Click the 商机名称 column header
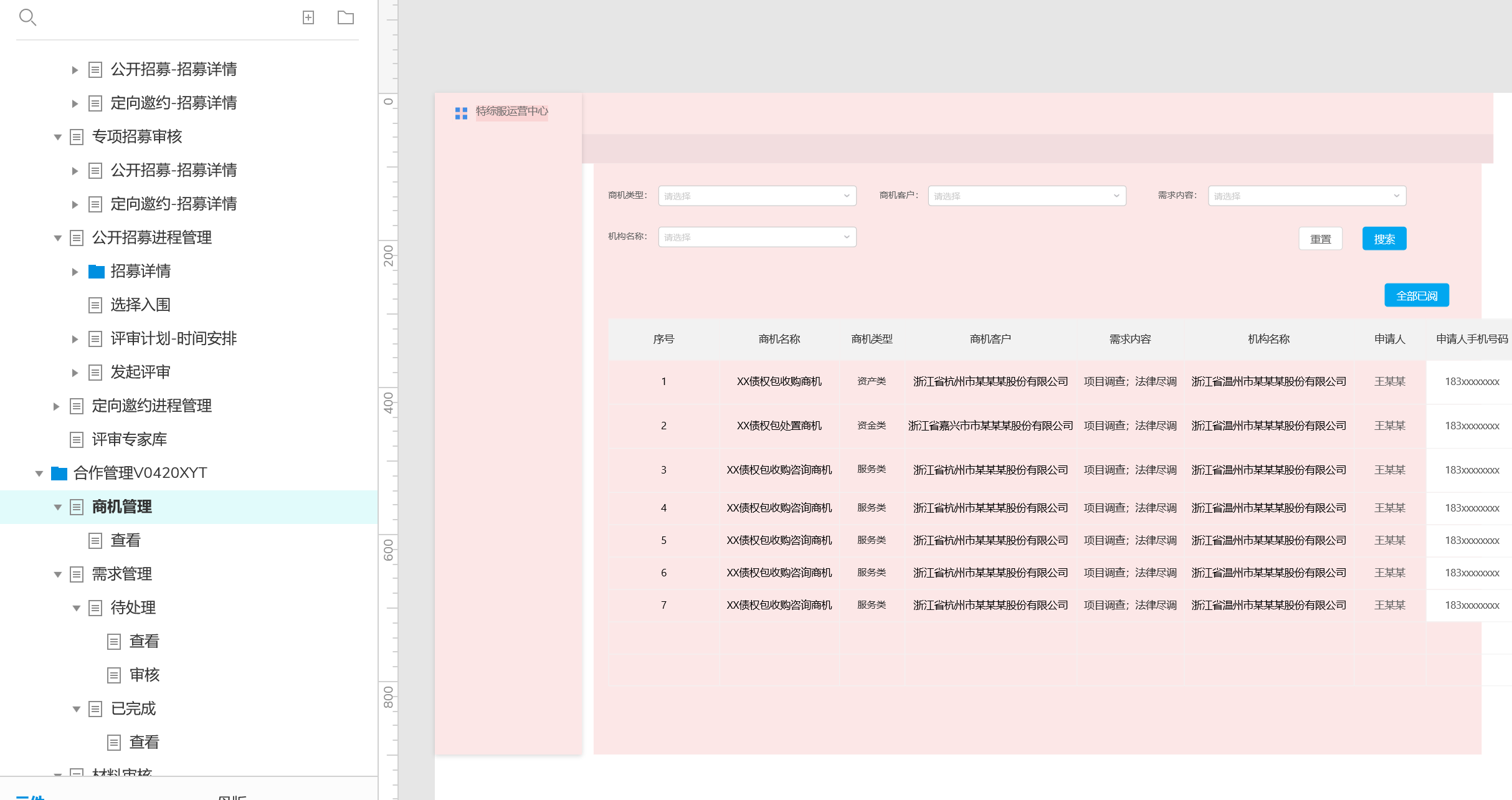Screen dimensions: 1512x800 tap(779, 339)
